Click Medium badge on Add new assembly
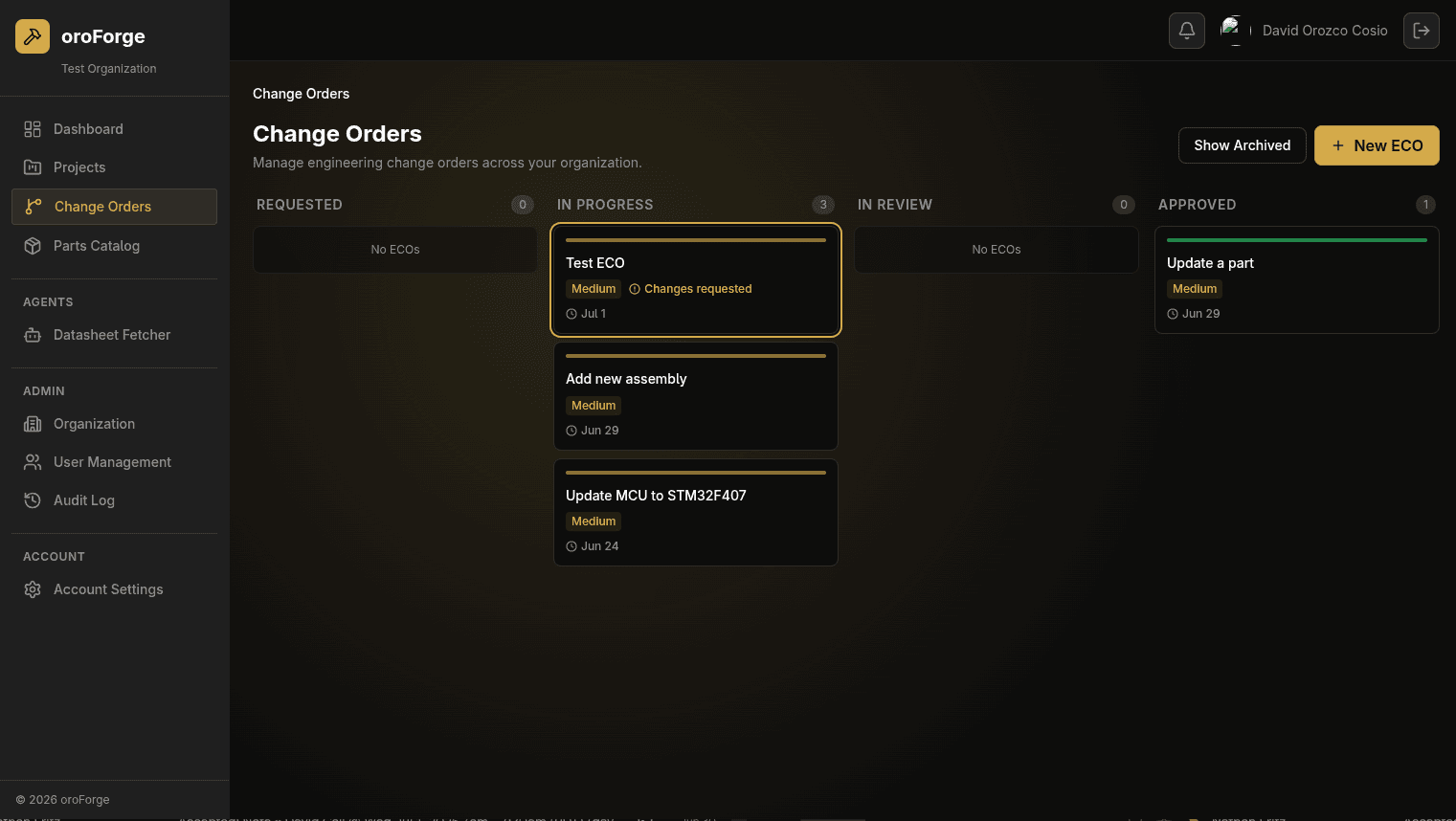The width and height of the screenshot is (1456, 821). pos(594,406)
